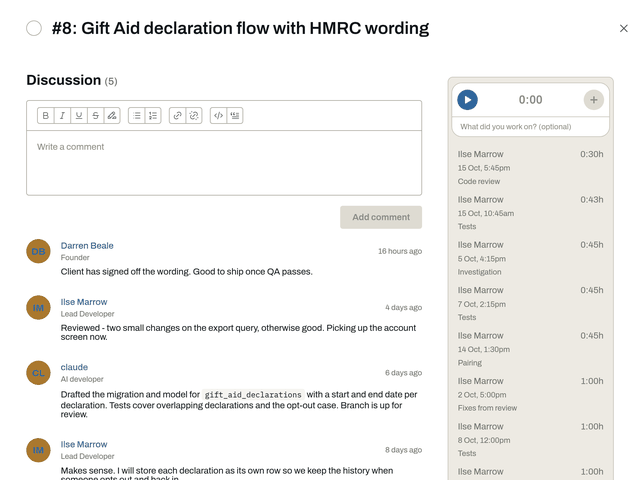Click the Discussion heading

(x=64, y=80)
